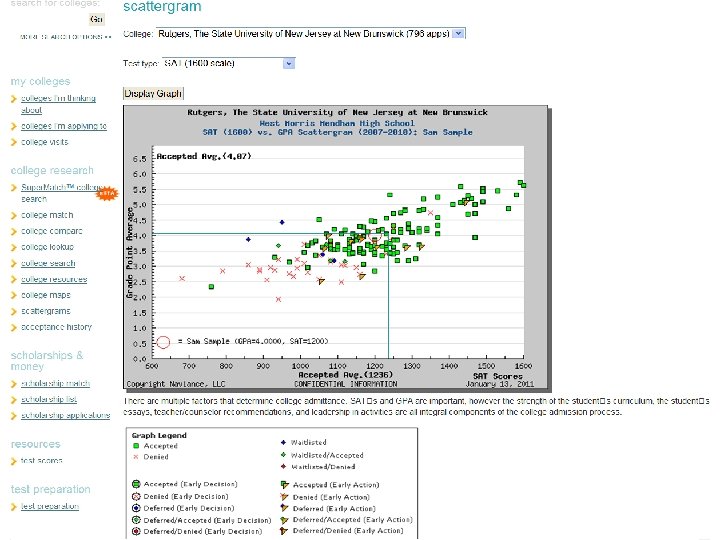Click arrow icon beside college compare
The height and width of the screenshot is (540, 720).
[14, 231]
